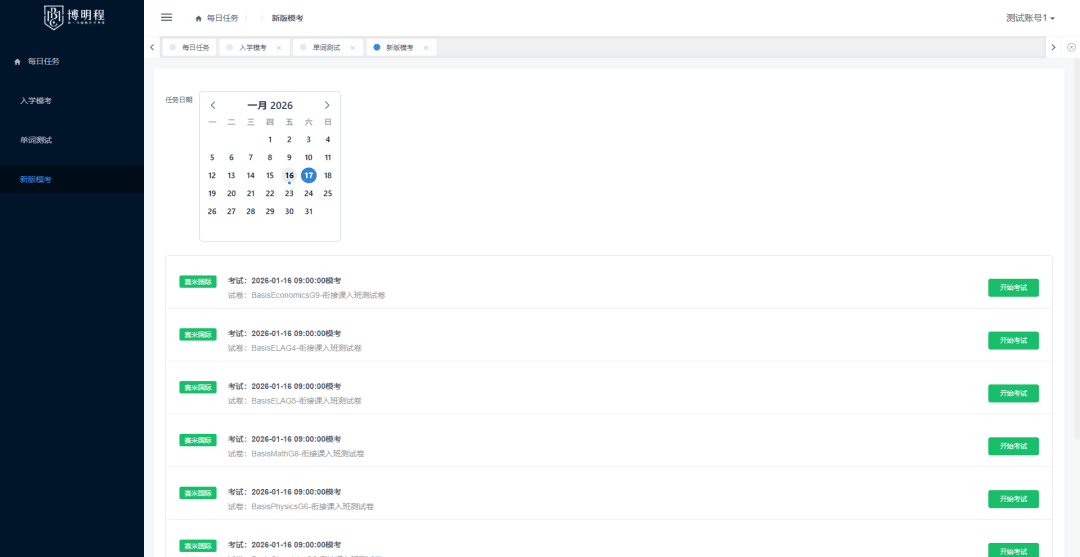The image size is (1080, 557).
Task: Click the green badge on the BasisELAG4 row
Action: (x=198, y=334)
